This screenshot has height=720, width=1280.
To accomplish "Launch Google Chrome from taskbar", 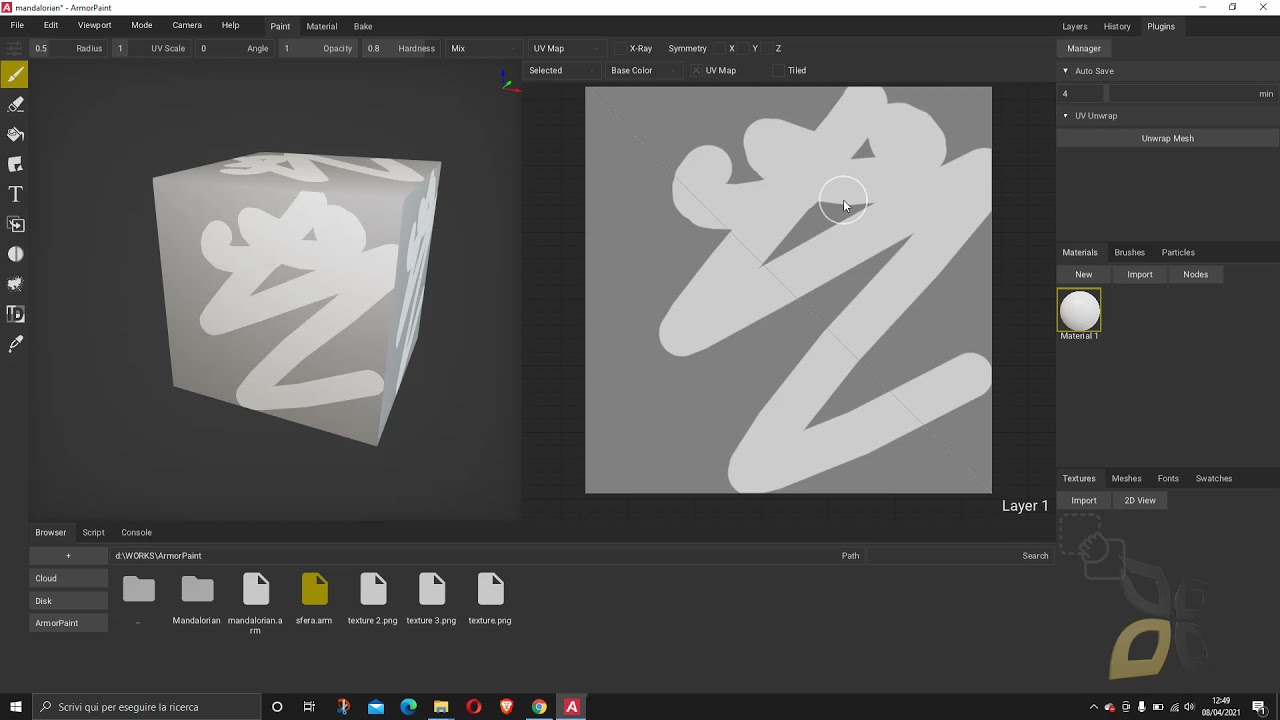I will pyautogui.click(x=539, y=707).
